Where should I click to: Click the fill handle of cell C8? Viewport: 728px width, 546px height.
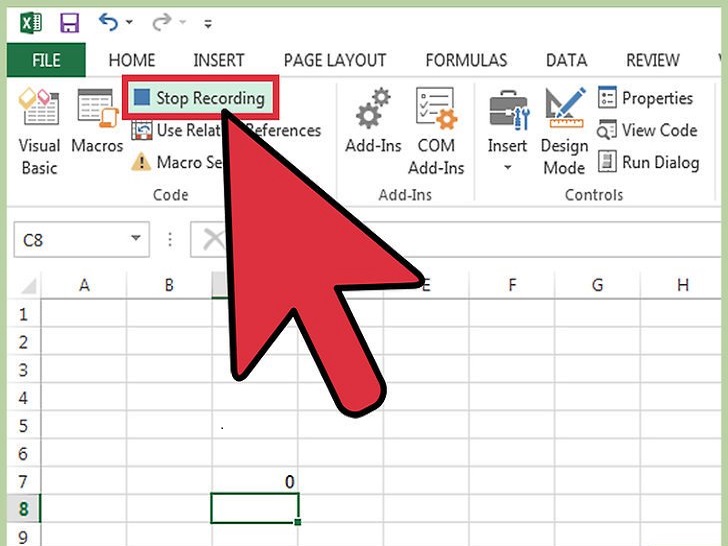pos(298,522)
